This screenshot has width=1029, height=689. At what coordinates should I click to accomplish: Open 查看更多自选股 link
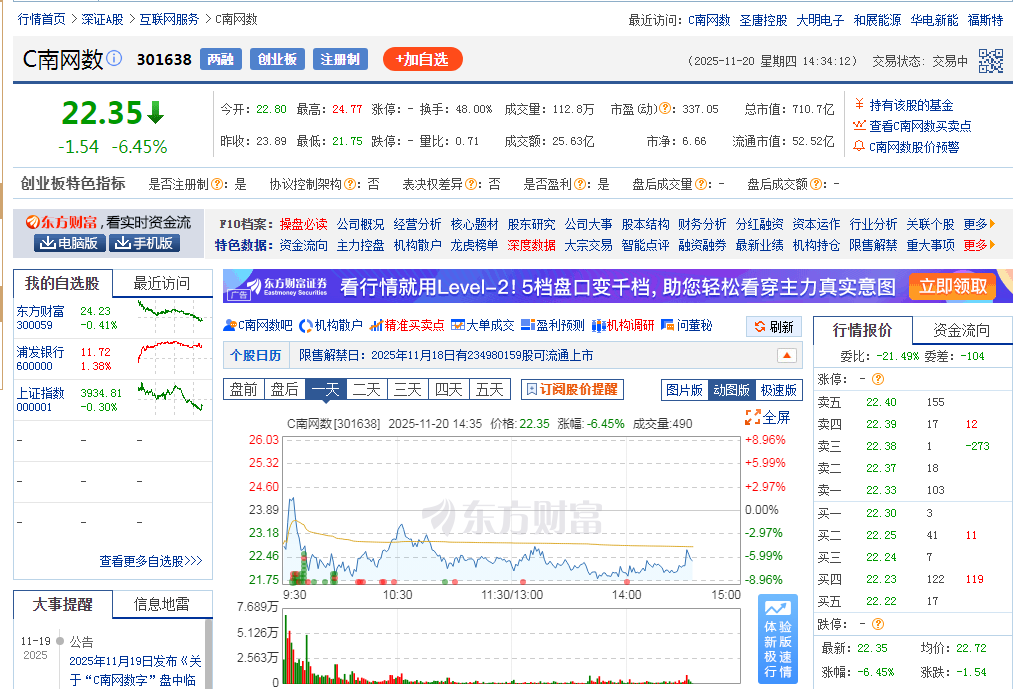click(x=151, y=561)
